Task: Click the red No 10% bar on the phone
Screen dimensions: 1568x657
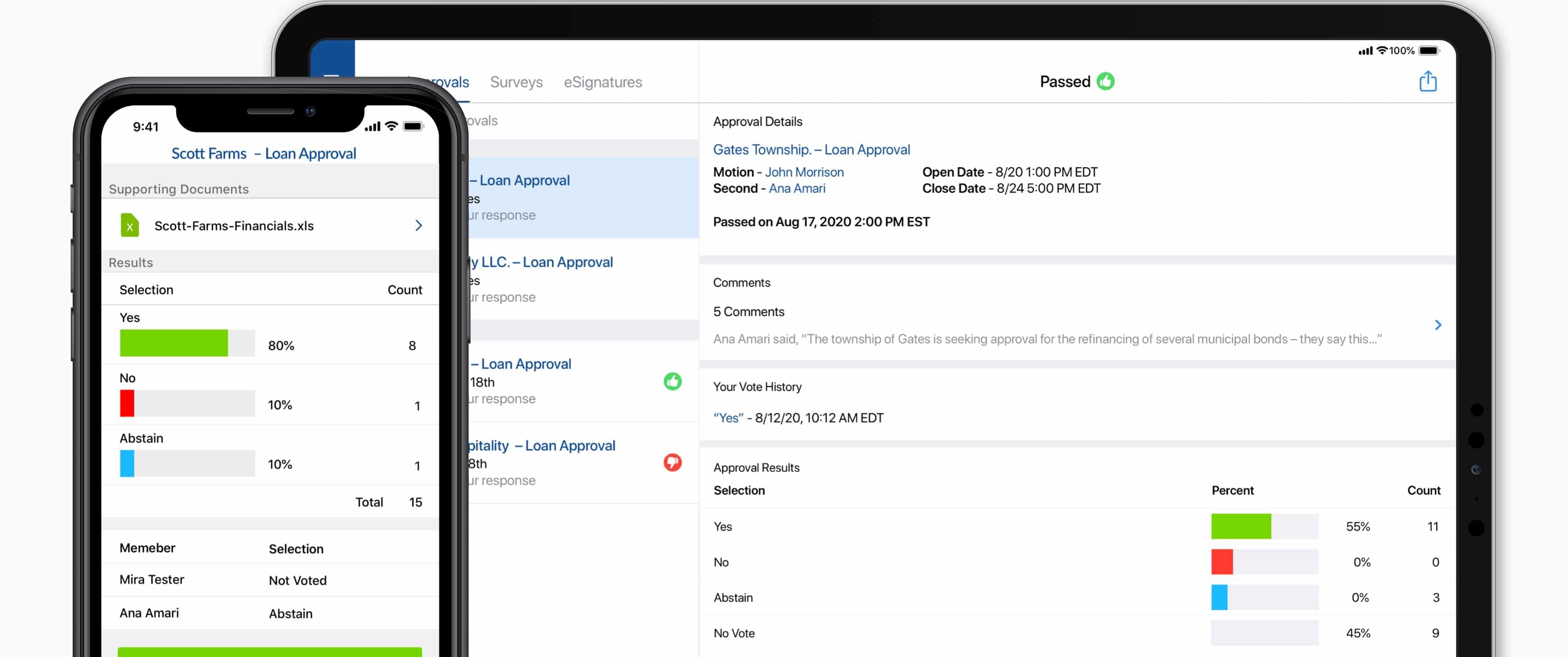Action: (x=127, y=403)
